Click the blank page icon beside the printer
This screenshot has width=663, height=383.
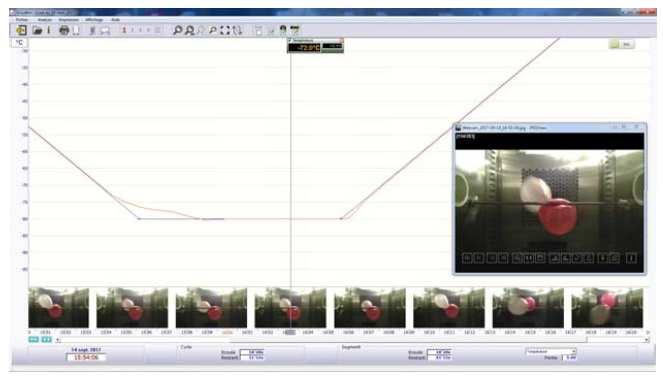click(x=76, y=30)
